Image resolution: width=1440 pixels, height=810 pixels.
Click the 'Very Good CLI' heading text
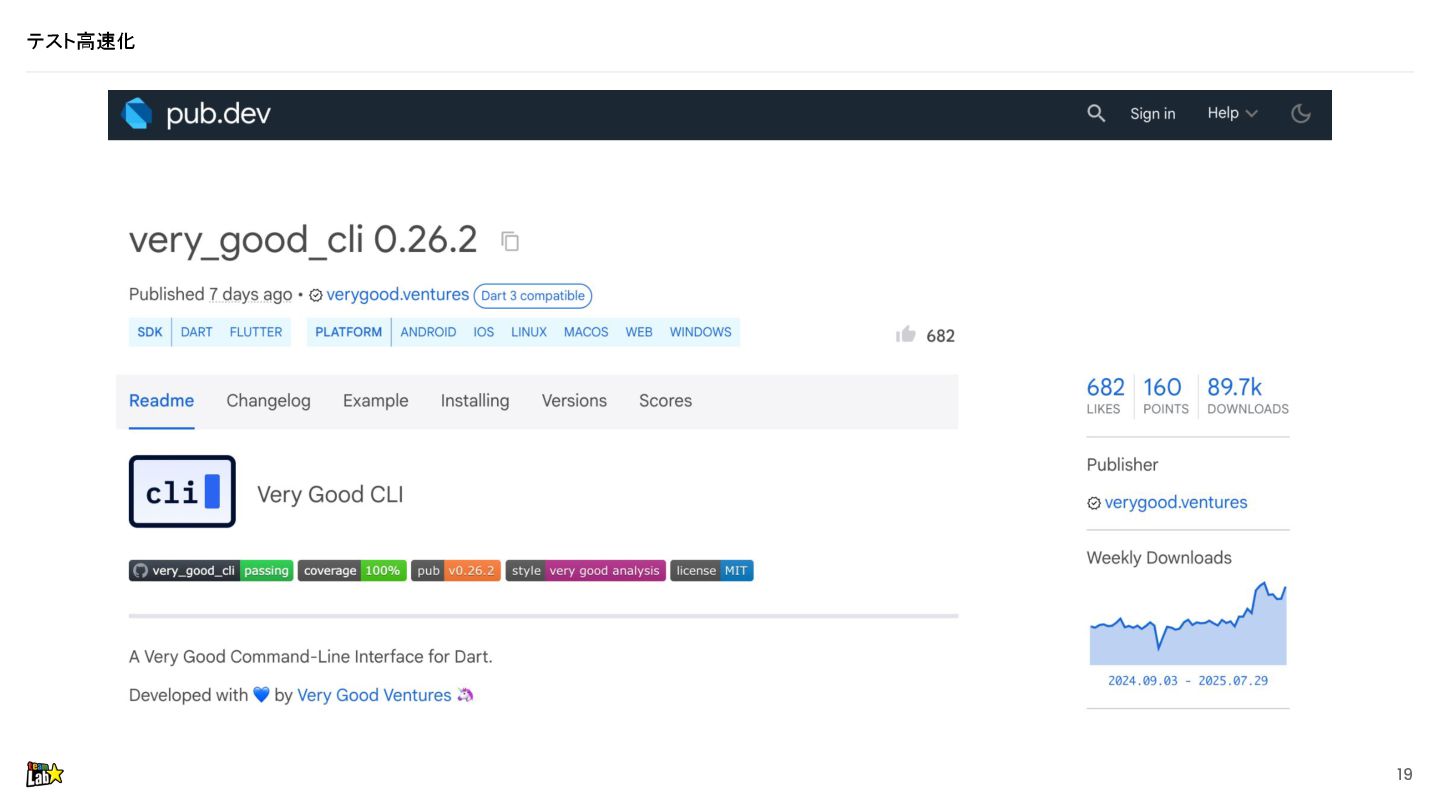coord(330,495)
